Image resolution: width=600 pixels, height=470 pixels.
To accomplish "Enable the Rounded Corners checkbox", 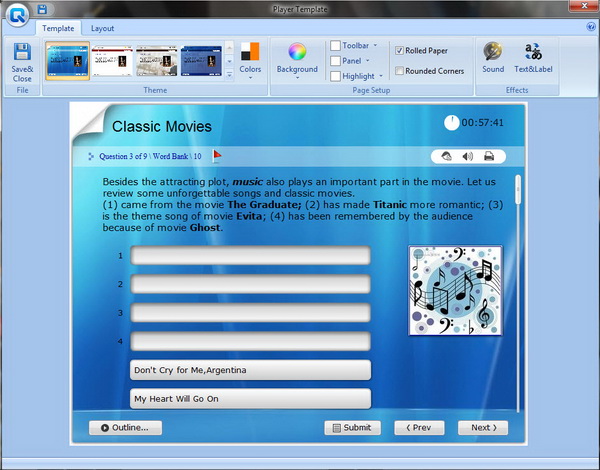I will click(400, 71).
